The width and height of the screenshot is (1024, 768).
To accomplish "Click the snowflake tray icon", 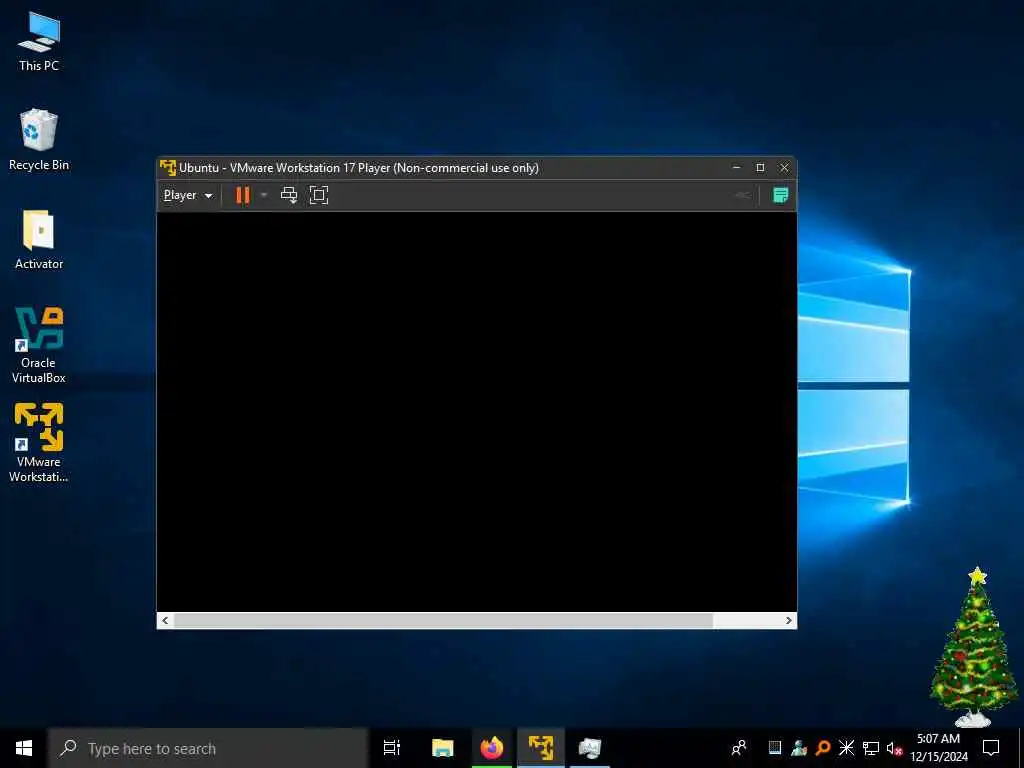I will (x=846, y=748).
